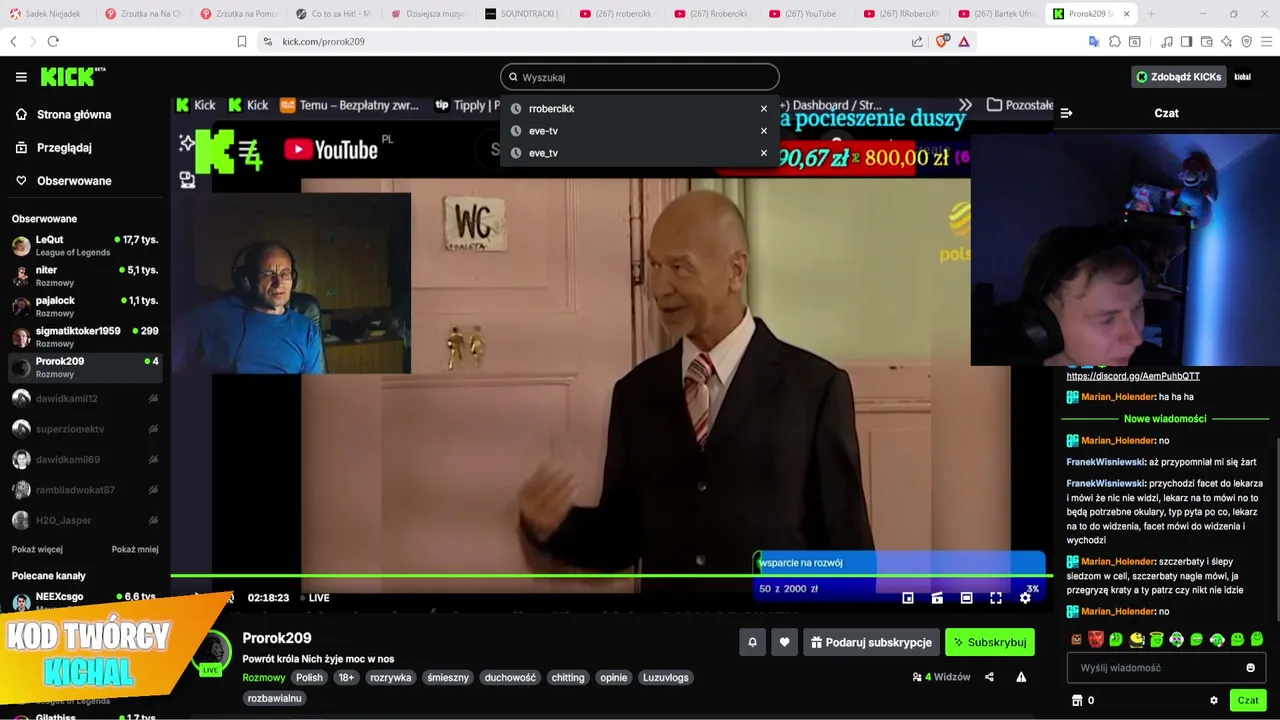Collapse the chat panel arrow icon
Screen dimensions: 1280x720
(1066, 113)
